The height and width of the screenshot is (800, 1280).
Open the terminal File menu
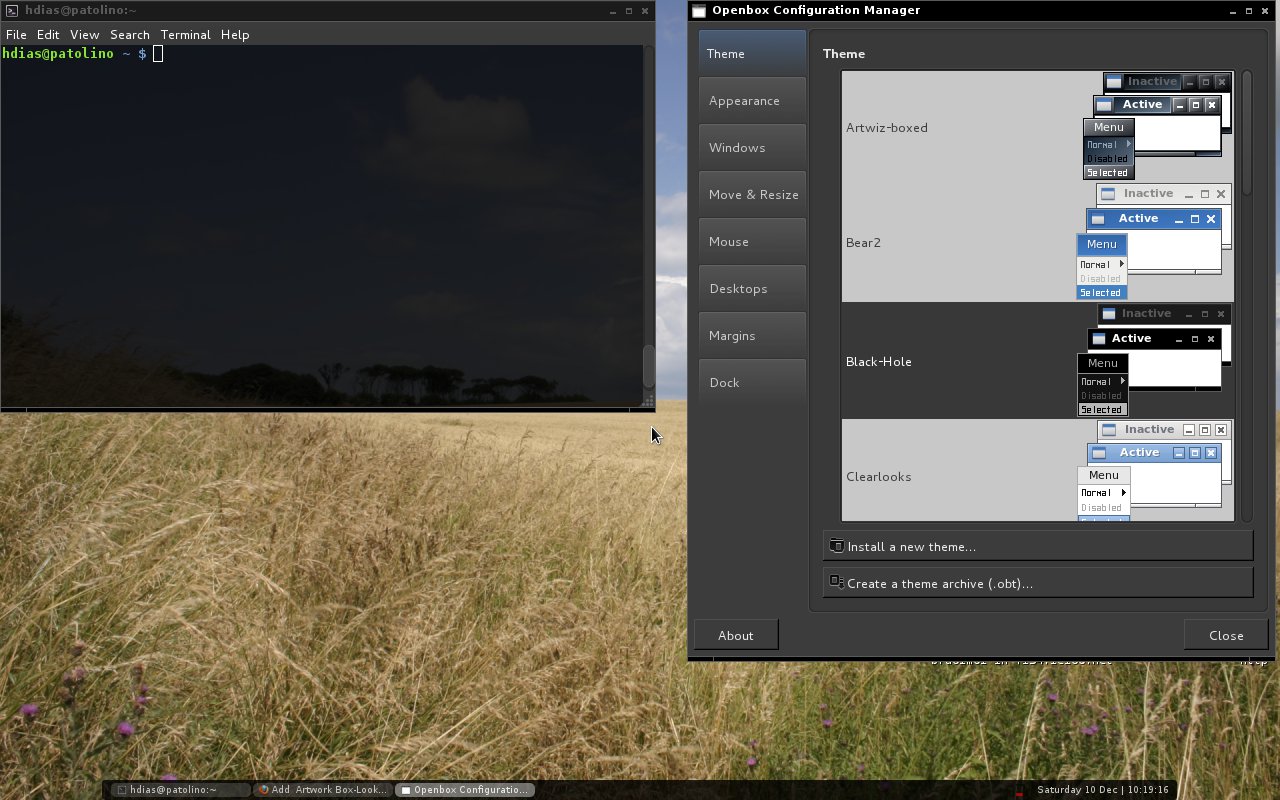click(16, 34)
